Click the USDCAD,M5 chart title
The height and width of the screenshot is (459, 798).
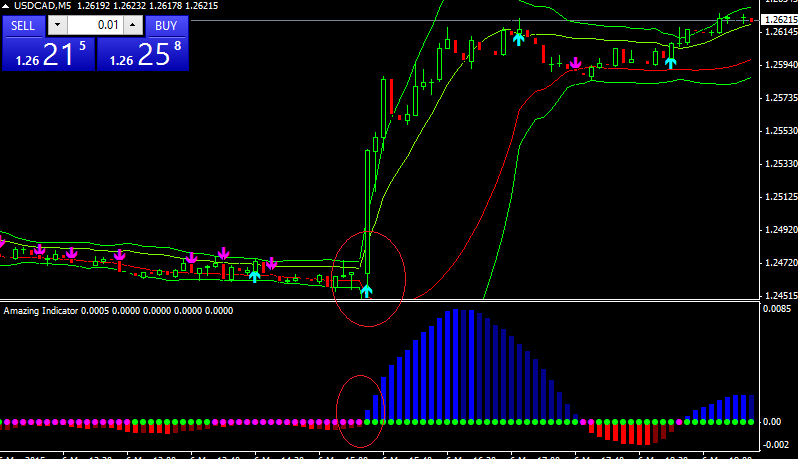click(x=42, y=6)
